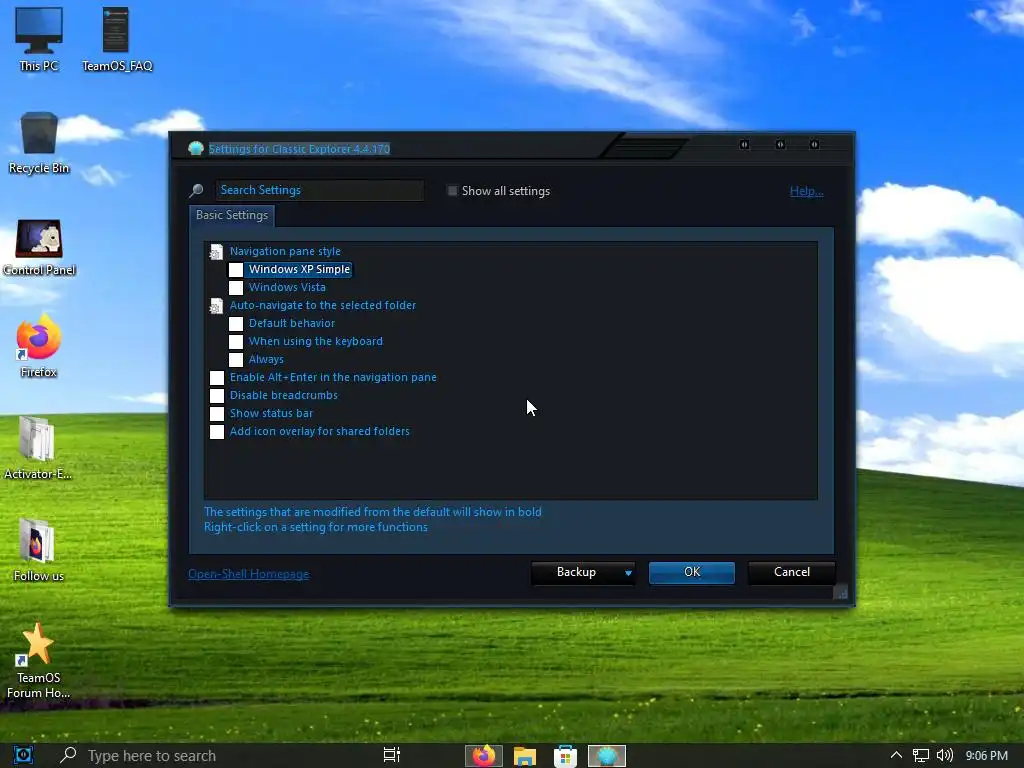Open the clock showing 9:06 PM
This screenshot has width=1024, height=768.
pos(986,755)
